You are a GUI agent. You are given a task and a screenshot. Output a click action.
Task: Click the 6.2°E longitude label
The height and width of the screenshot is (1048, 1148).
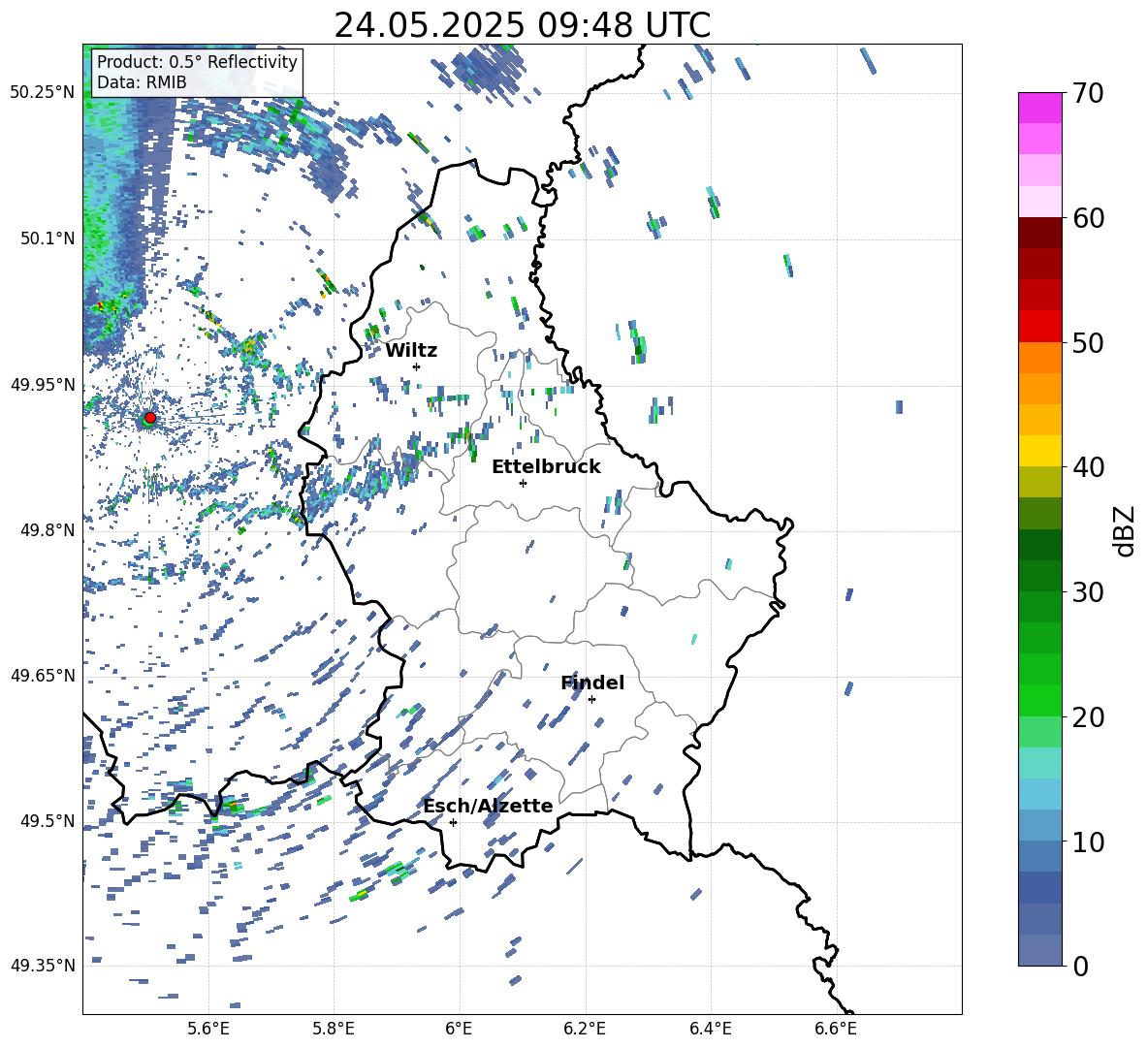point(585,1029)
